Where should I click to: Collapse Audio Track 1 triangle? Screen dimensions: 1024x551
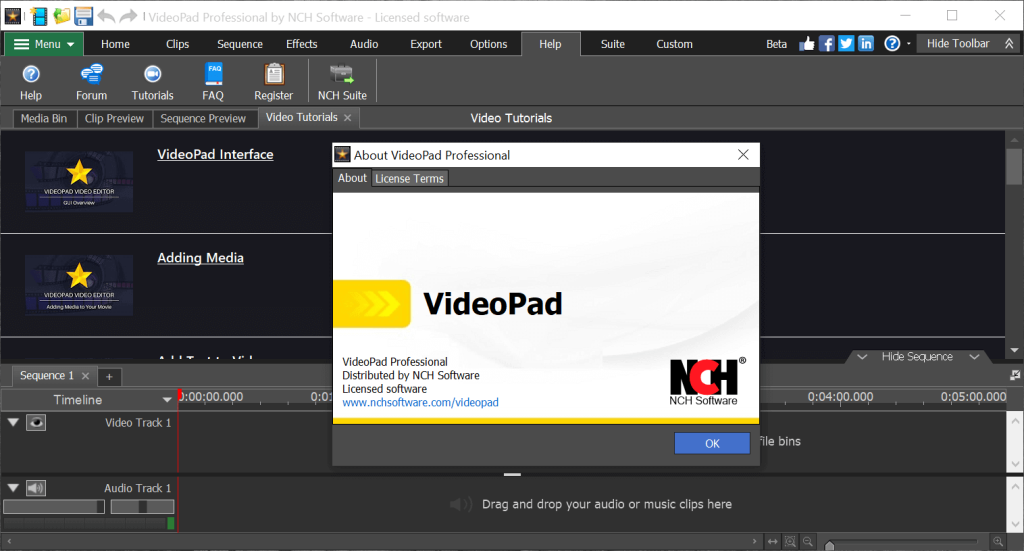tap(12, 488)
